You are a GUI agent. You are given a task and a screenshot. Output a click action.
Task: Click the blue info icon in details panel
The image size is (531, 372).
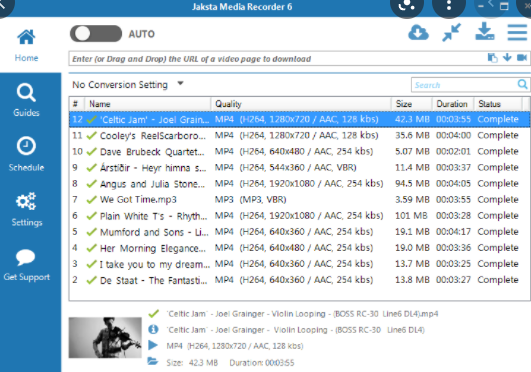click(x=153, y=329)
